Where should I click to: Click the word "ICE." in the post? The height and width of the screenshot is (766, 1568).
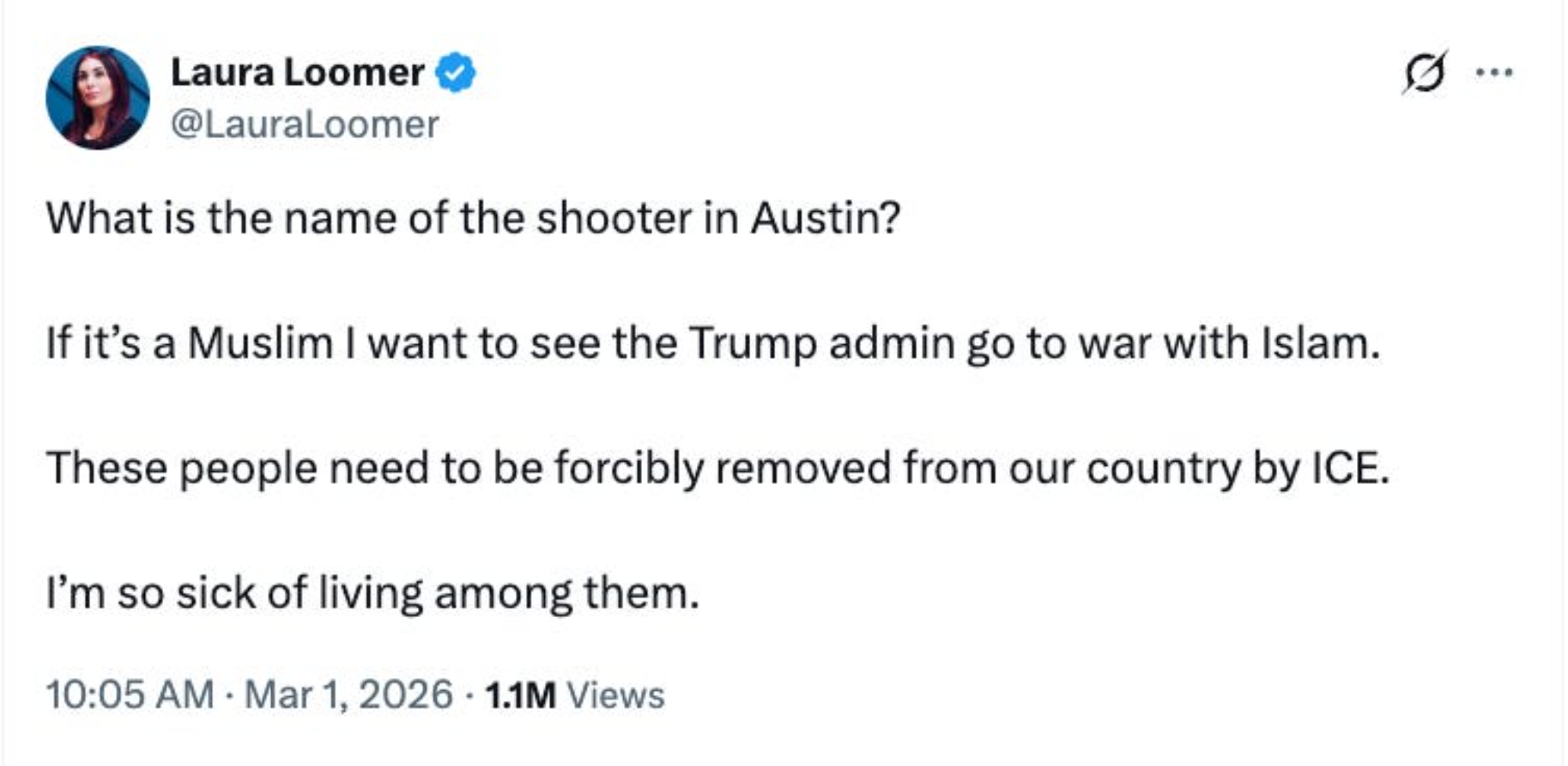point(1349,468)
